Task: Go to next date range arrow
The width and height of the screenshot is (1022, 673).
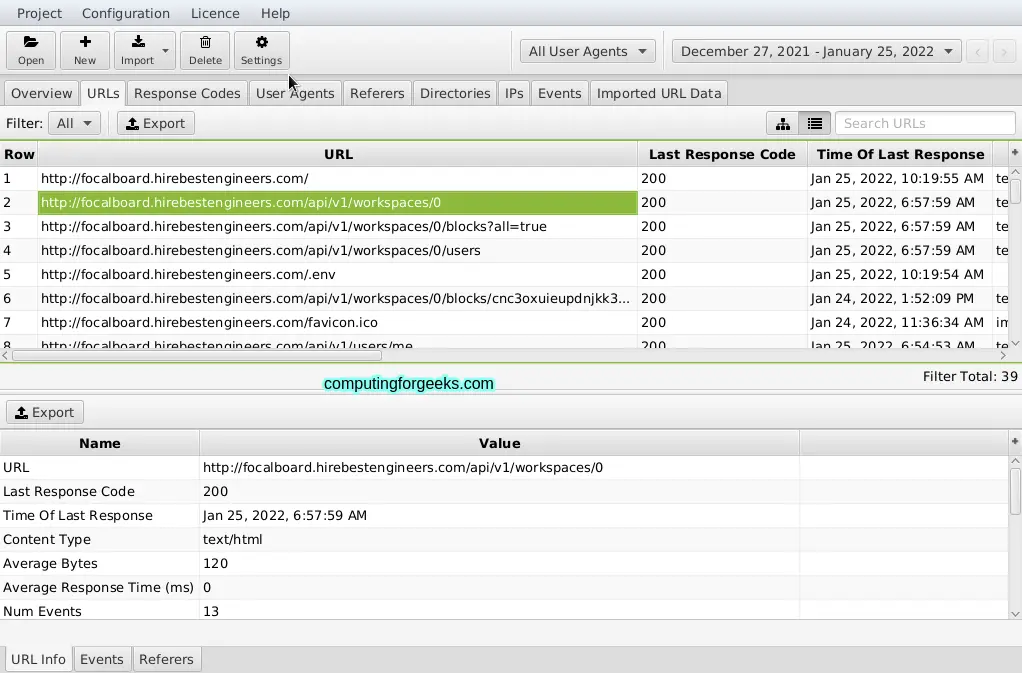Action: (x=1004, y=51)
